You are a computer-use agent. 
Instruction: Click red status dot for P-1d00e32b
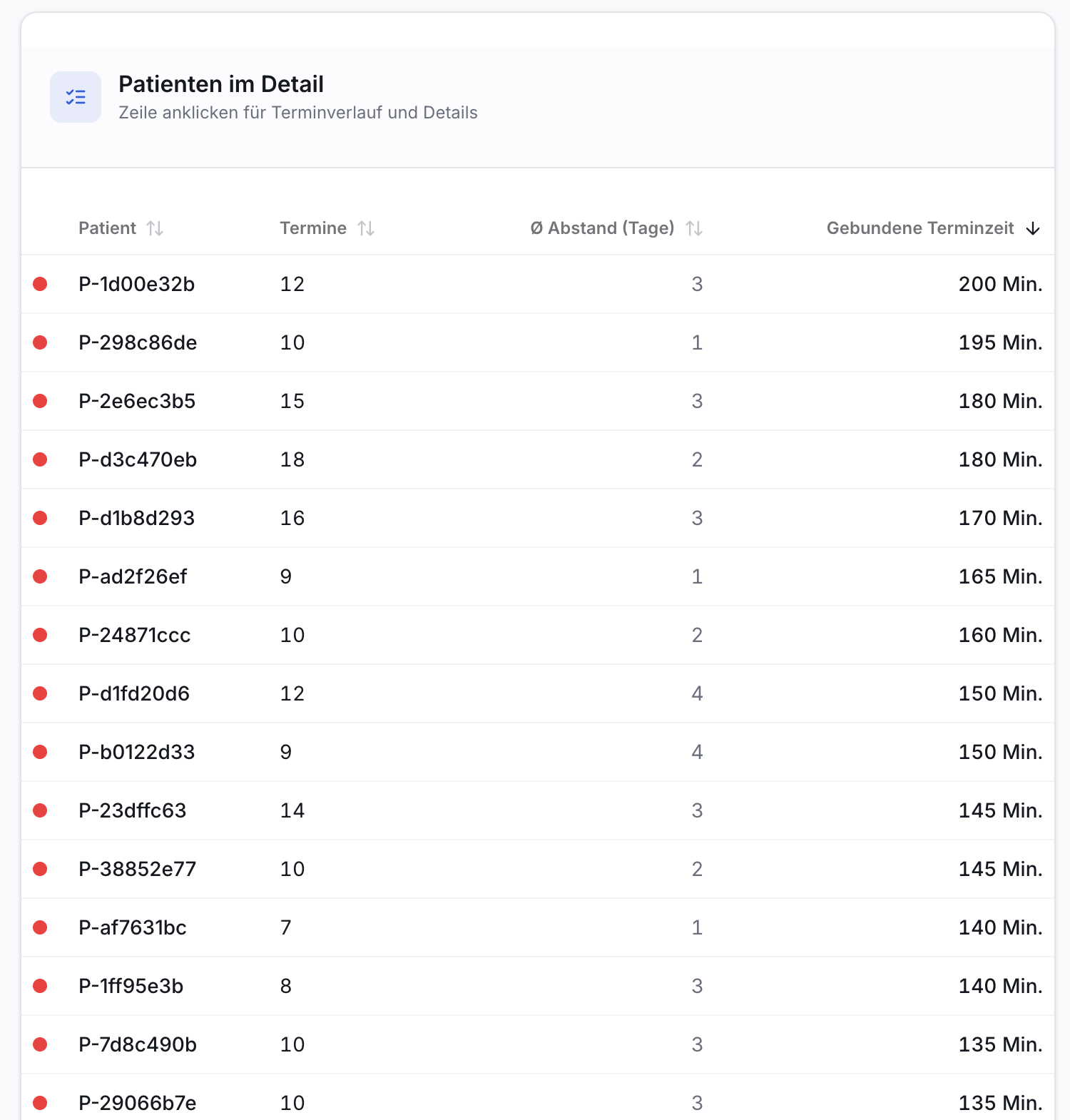[x=40, y=284]
